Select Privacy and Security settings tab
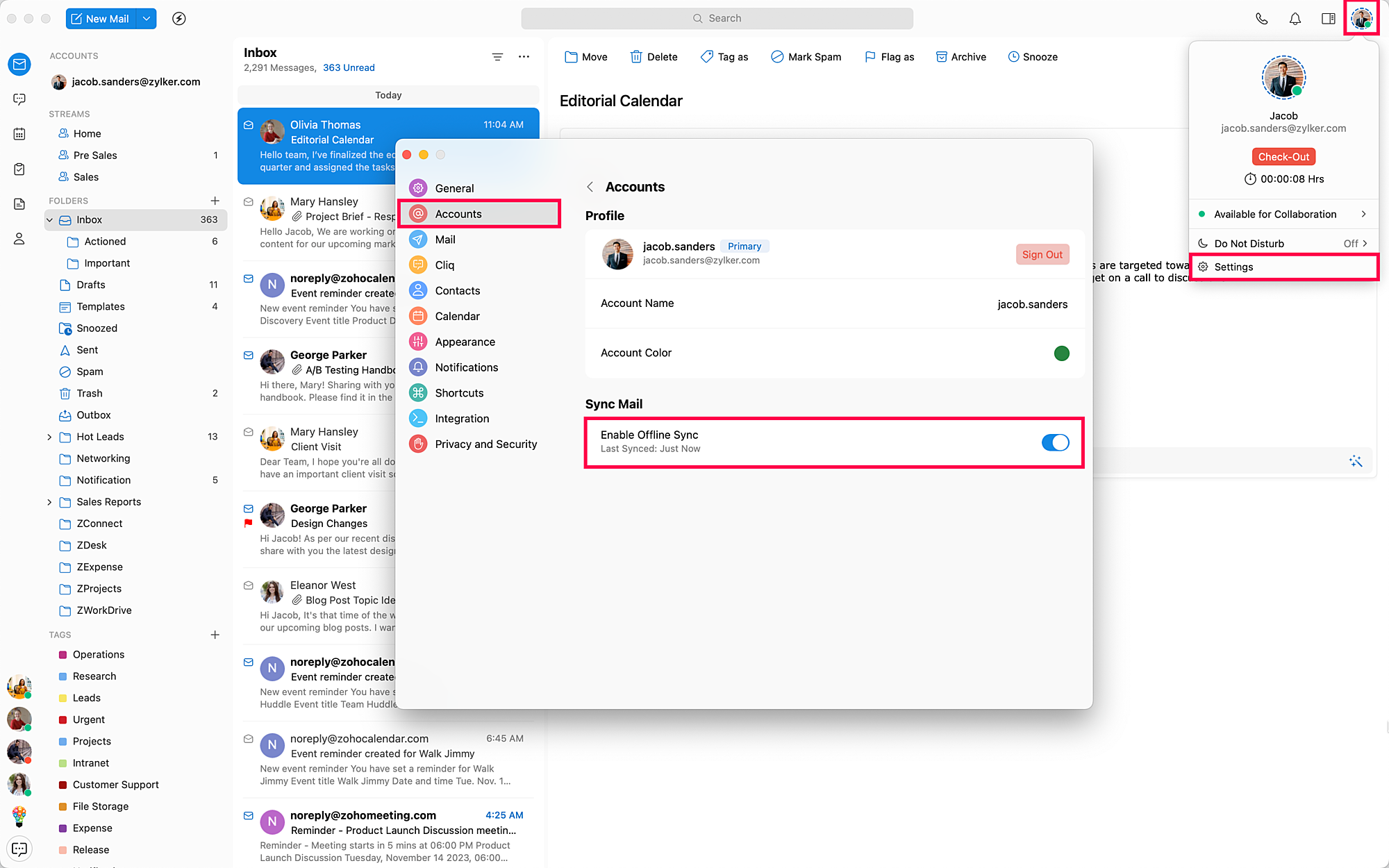 [485, 444]
